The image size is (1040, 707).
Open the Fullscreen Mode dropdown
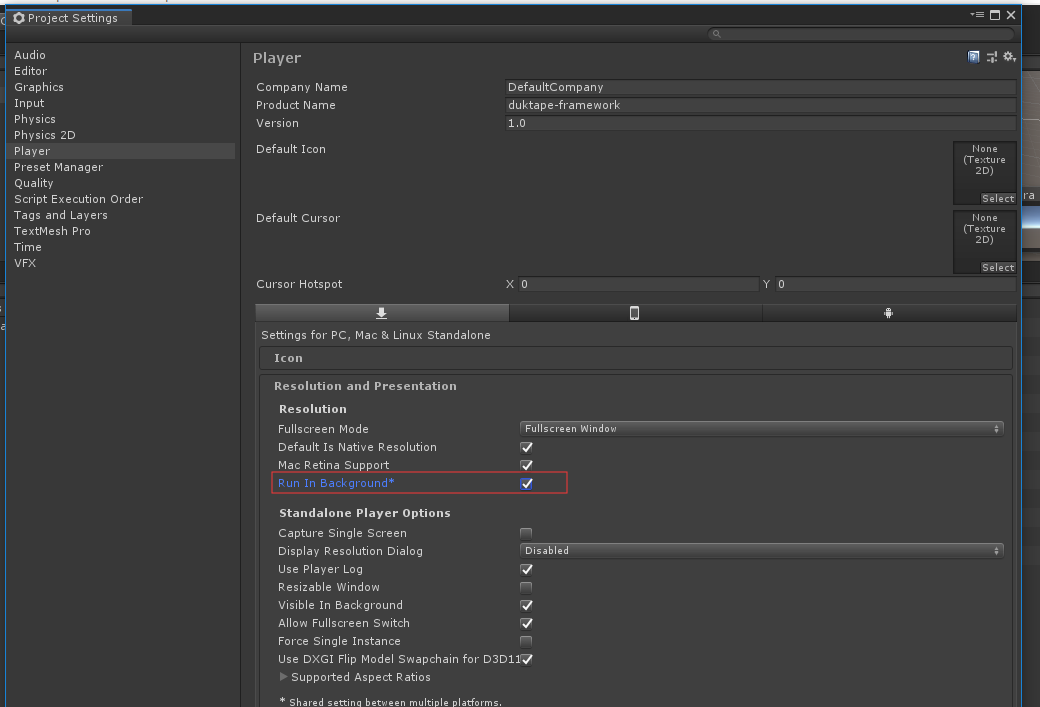tap(762, 428)
